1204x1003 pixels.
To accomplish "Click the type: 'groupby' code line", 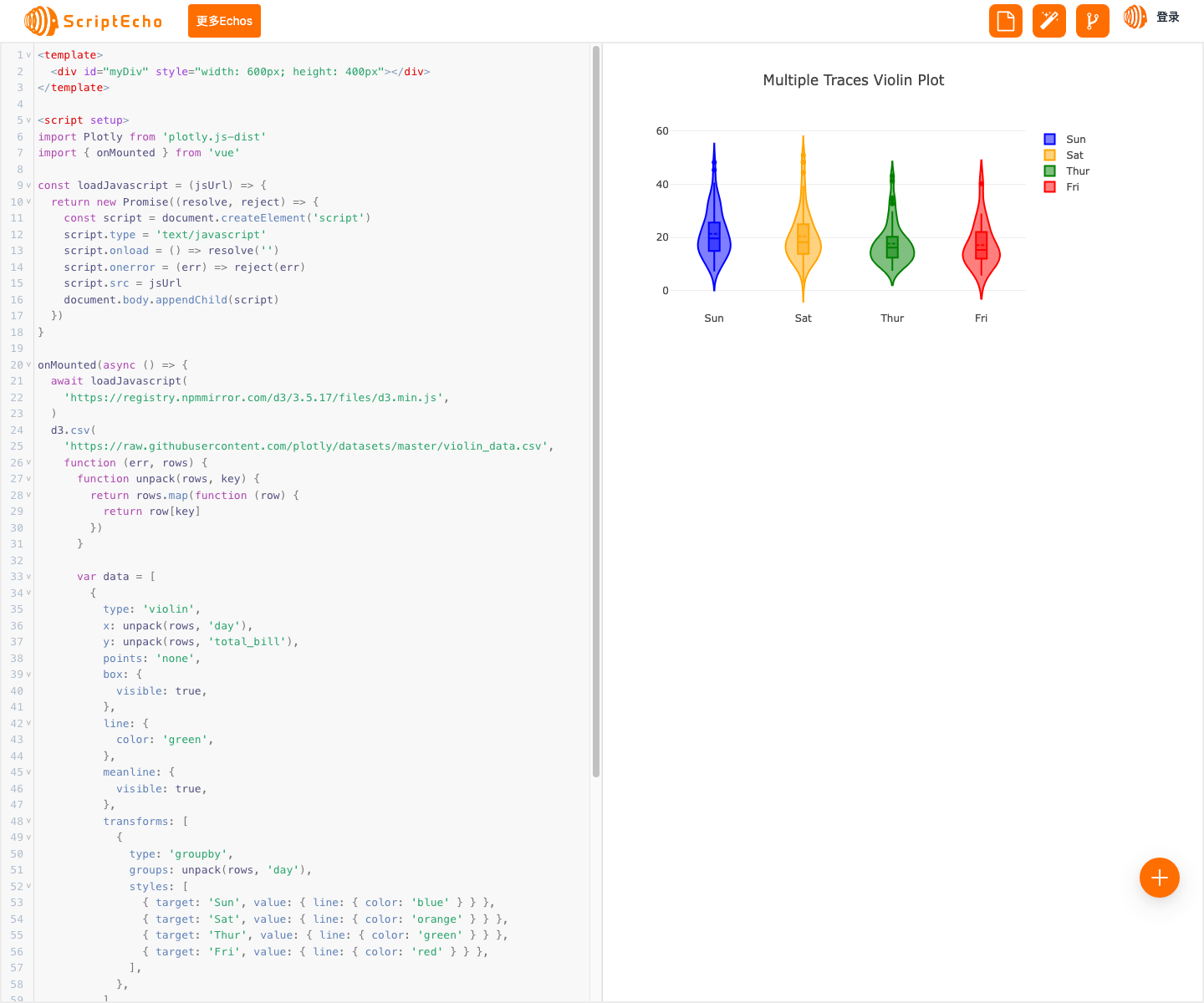I will tap(181, 854).
